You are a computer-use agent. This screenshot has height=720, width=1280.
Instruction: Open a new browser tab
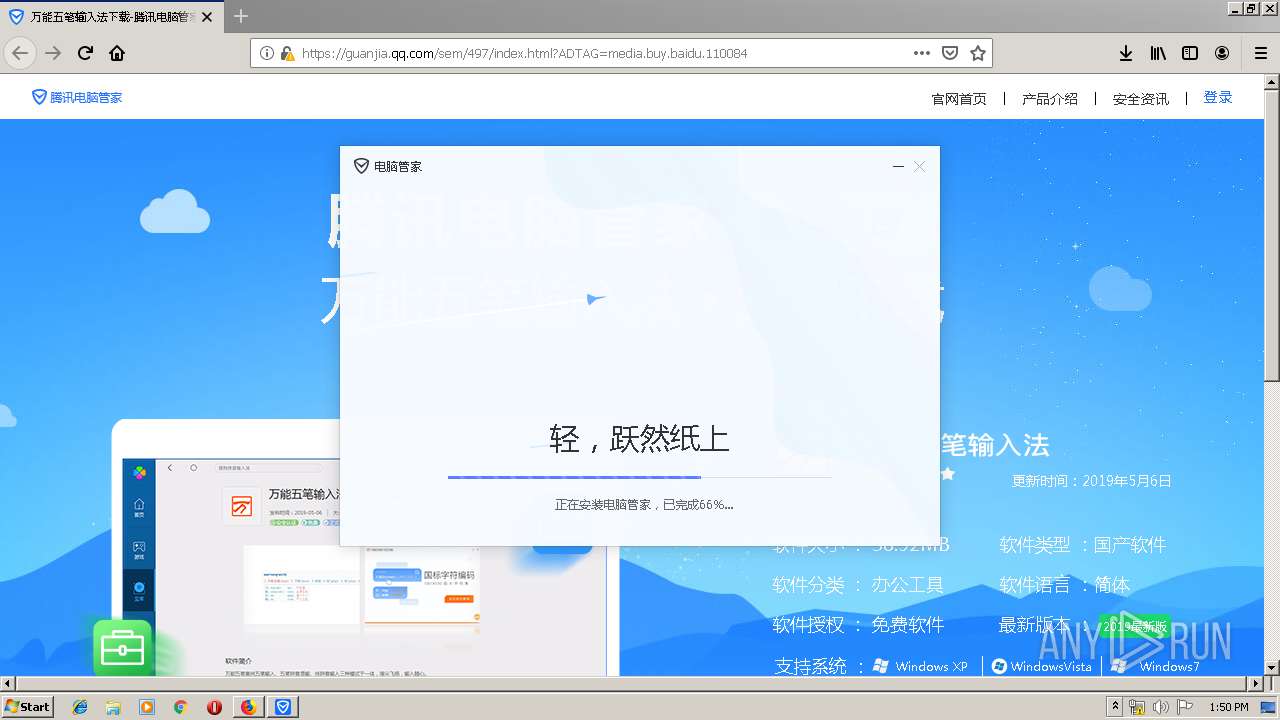coord(241,16)
